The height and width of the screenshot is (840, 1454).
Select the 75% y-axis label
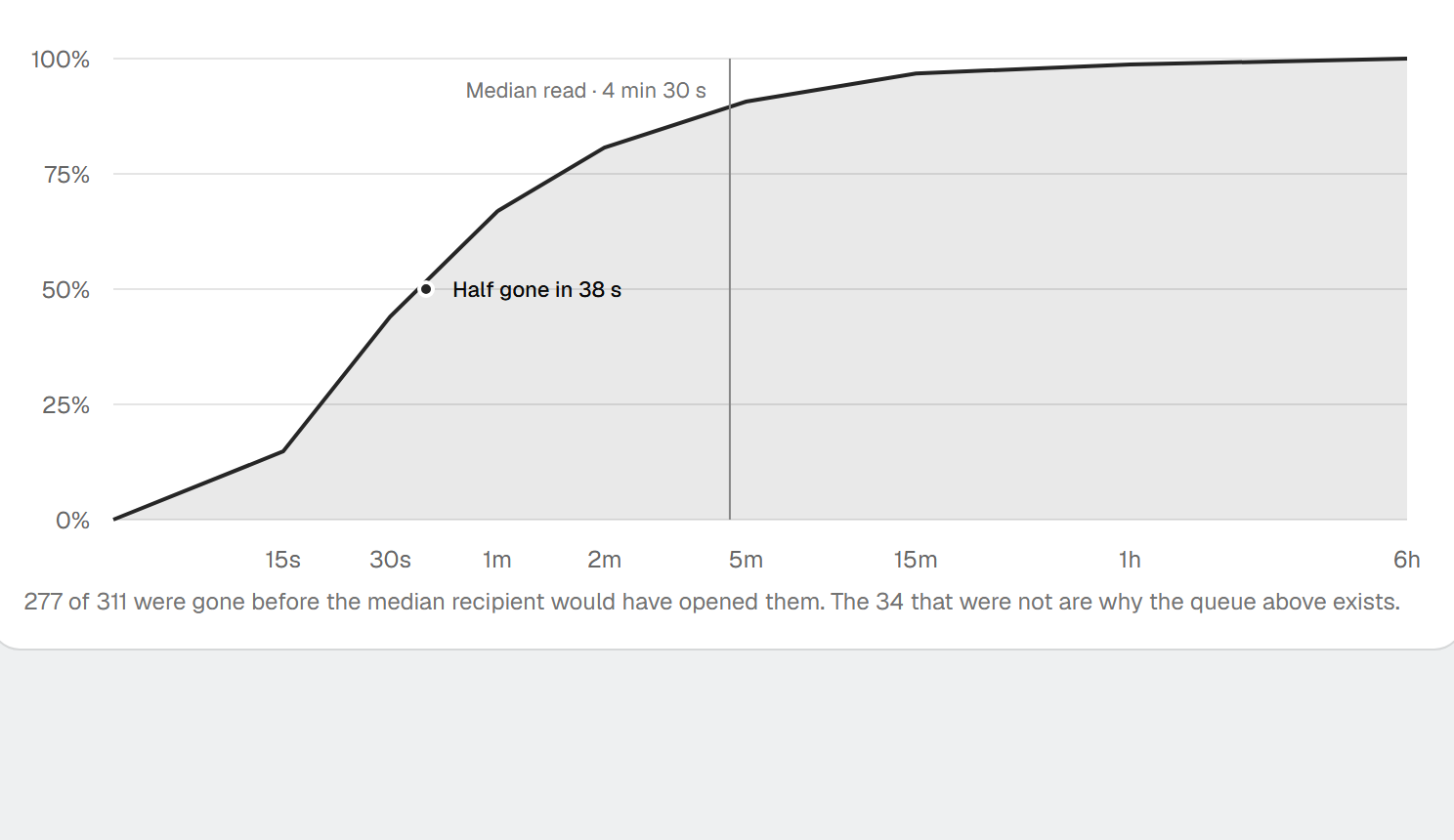point(66,175)
